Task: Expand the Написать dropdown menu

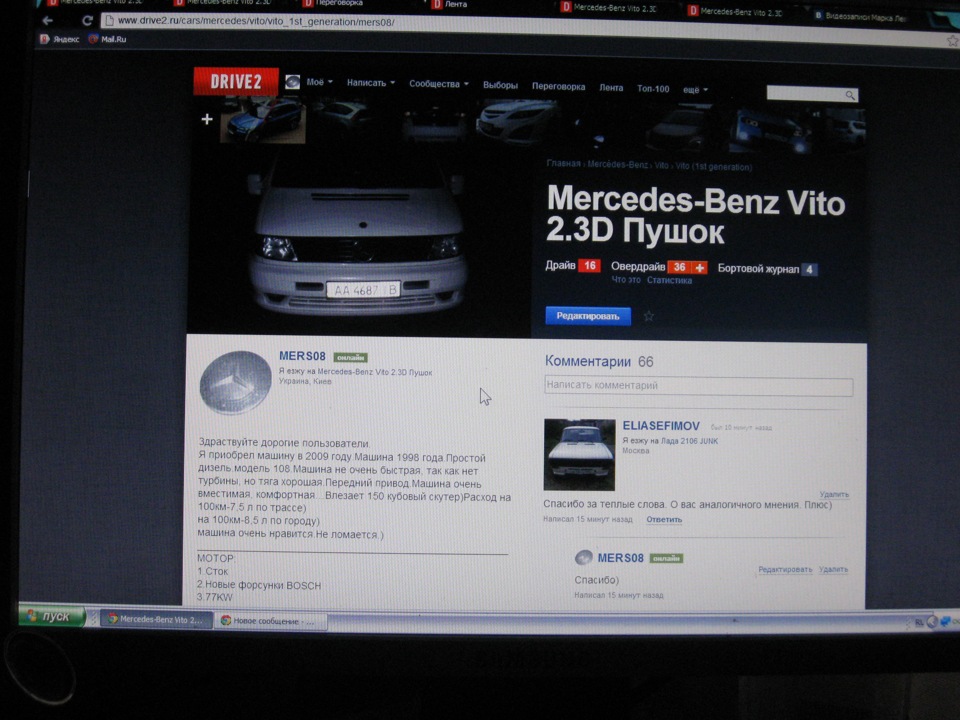Action: click(370, 83)
